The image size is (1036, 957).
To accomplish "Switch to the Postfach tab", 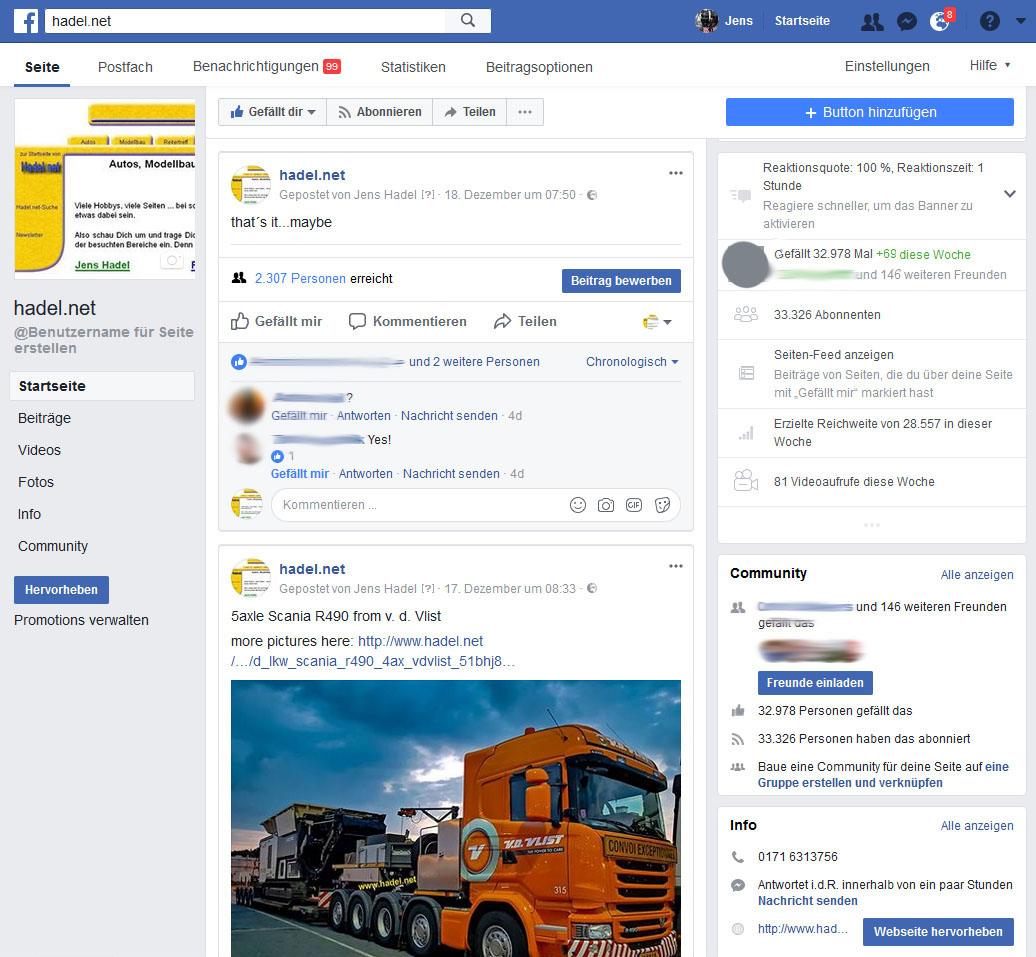I will pos(125,67).
